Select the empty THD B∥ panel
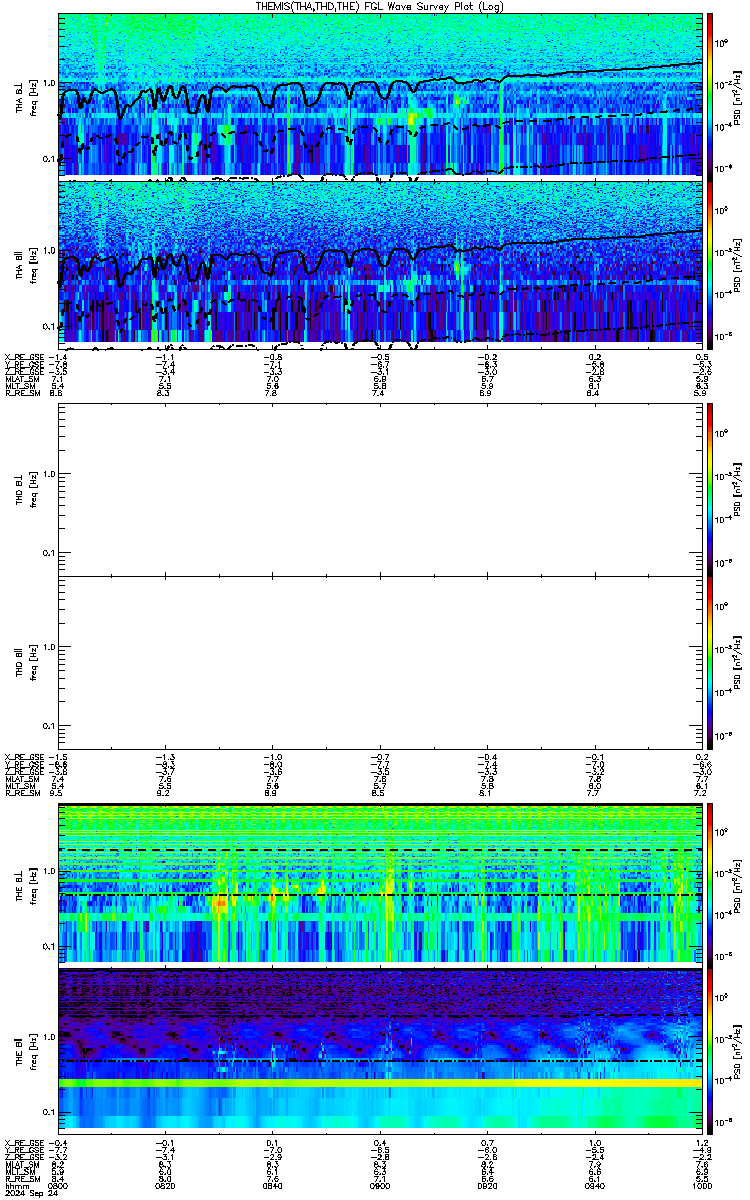The height and width of the screenshot is (1200, 750). tap(380, 662)
